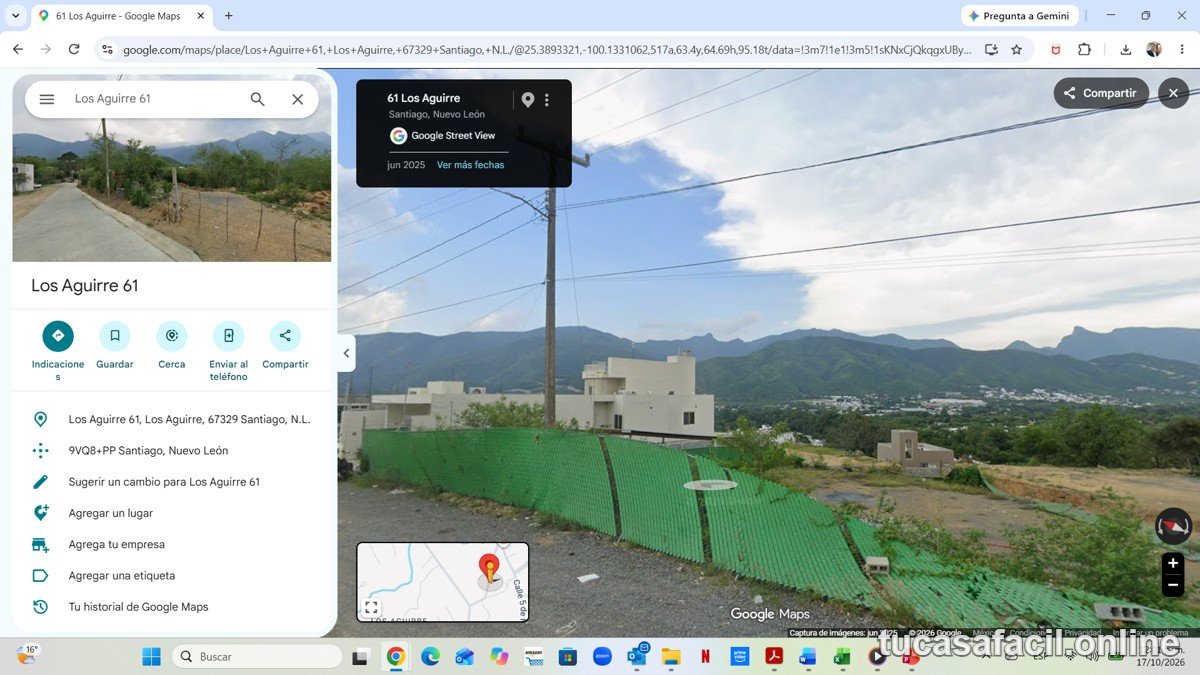
Task: Share the place from the side panel
Action: pos(285,346)
